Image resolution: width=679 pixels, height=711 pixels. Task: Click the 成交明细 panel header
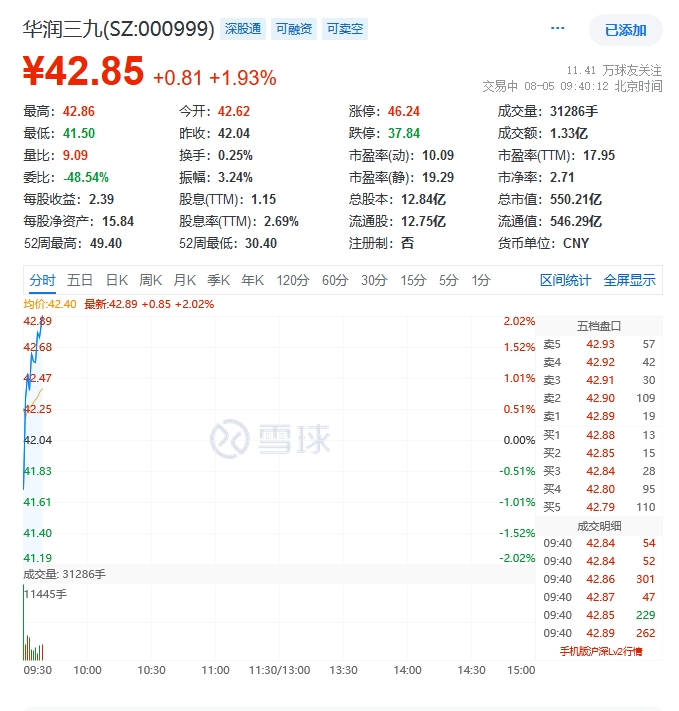coord(599,526)
